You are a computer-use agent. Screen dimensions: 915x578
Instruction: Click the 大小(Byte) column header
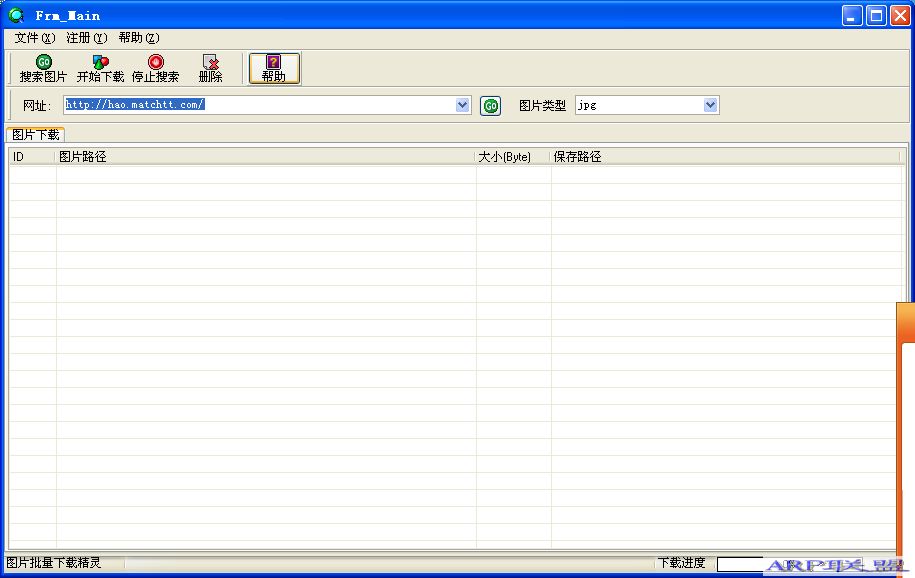(512, 157)
